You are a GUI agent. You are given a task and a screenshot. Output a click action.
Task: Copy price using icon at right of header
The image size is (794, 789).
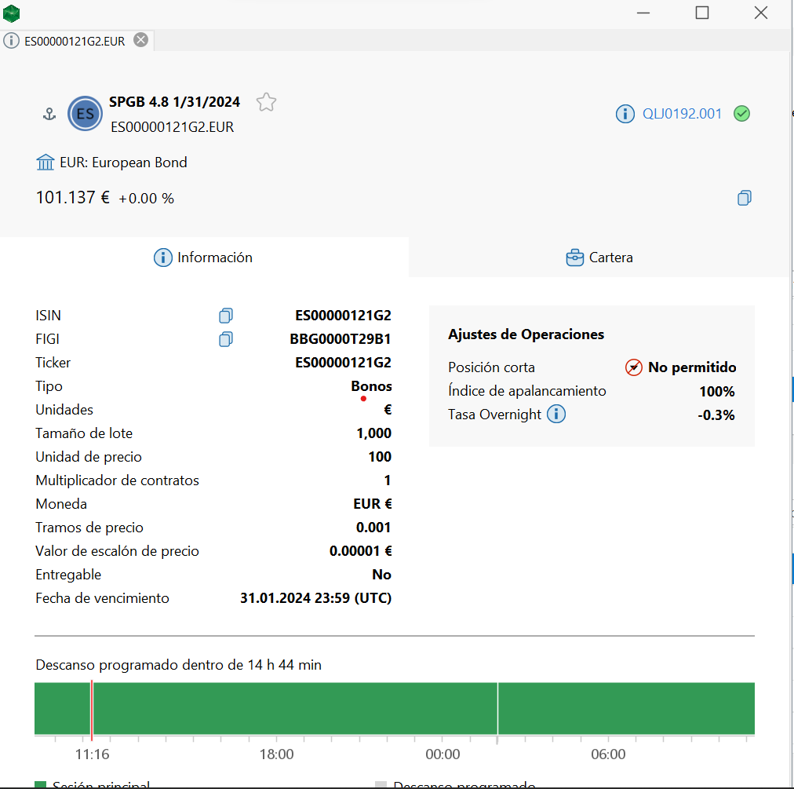(744, 198)
